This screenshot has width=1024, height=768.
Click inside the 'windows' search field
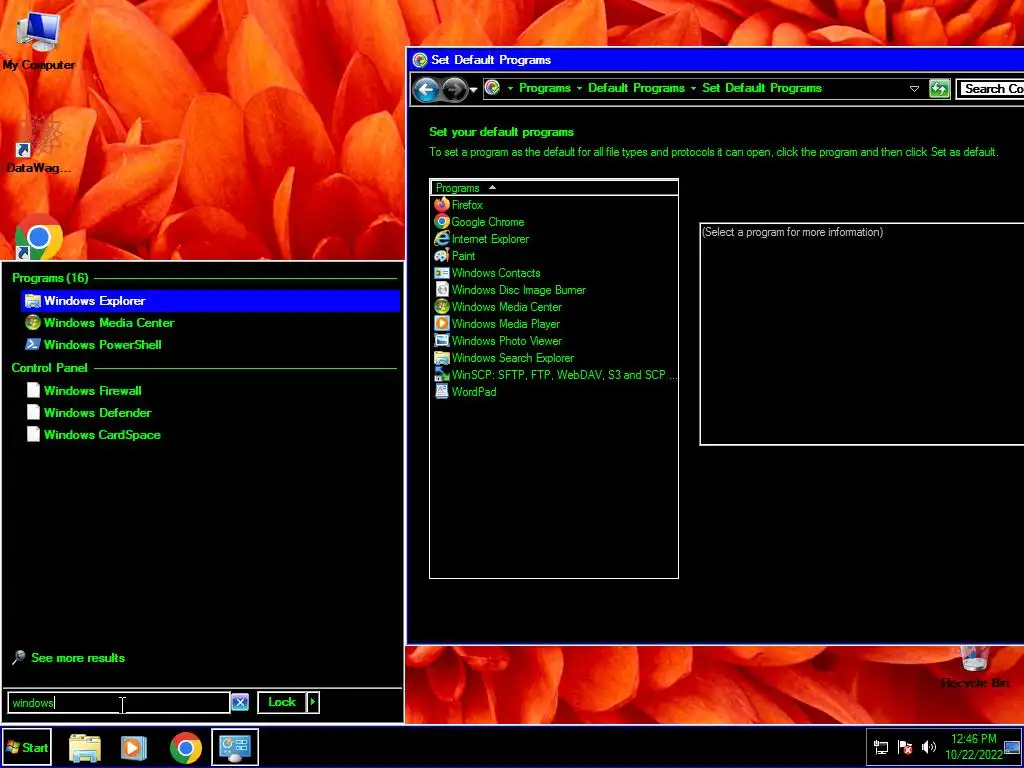coord(119,703)
